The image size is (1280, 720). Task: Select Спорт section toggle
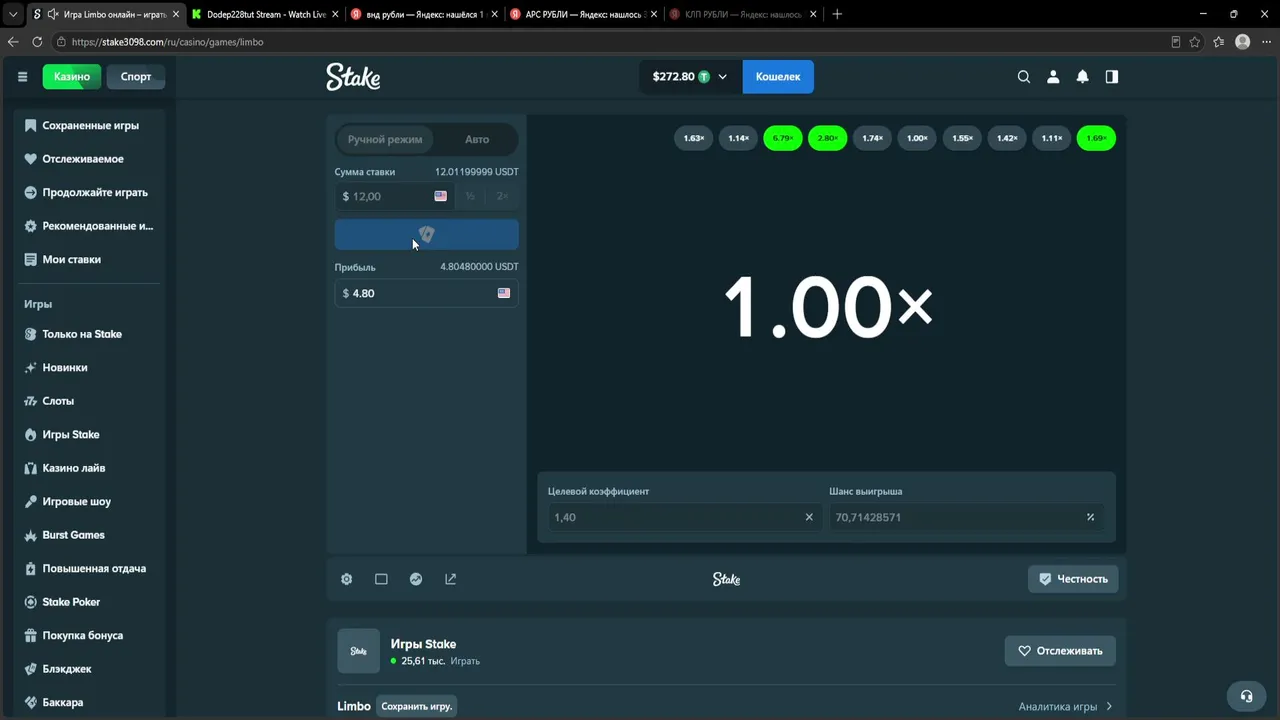point(136,77)
